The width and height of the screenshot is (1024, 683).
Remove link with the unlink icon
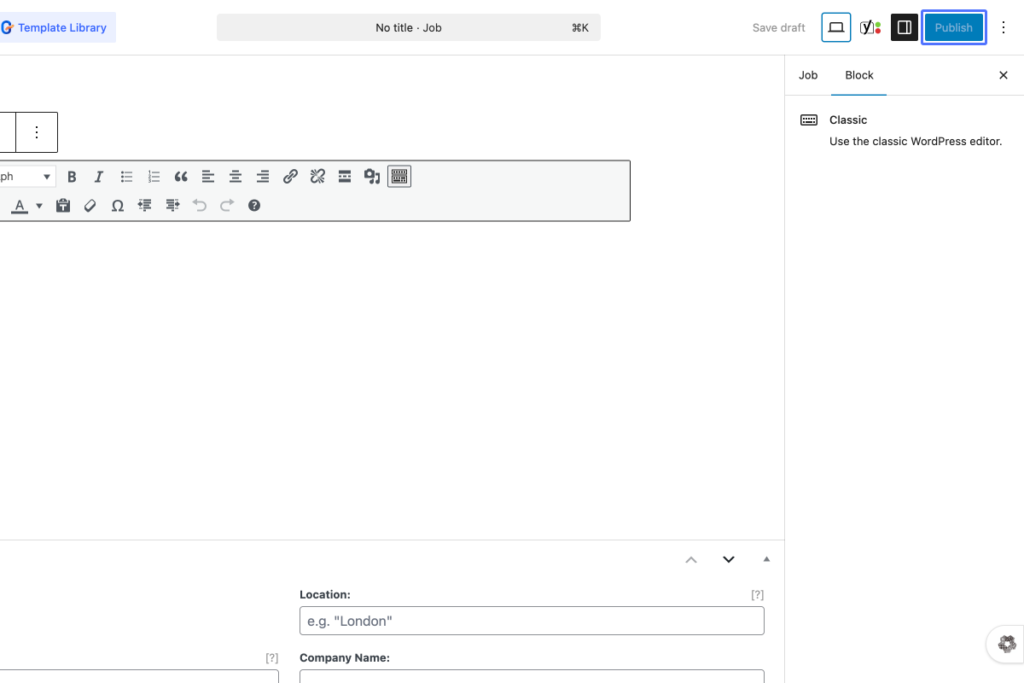click(317, 176)
